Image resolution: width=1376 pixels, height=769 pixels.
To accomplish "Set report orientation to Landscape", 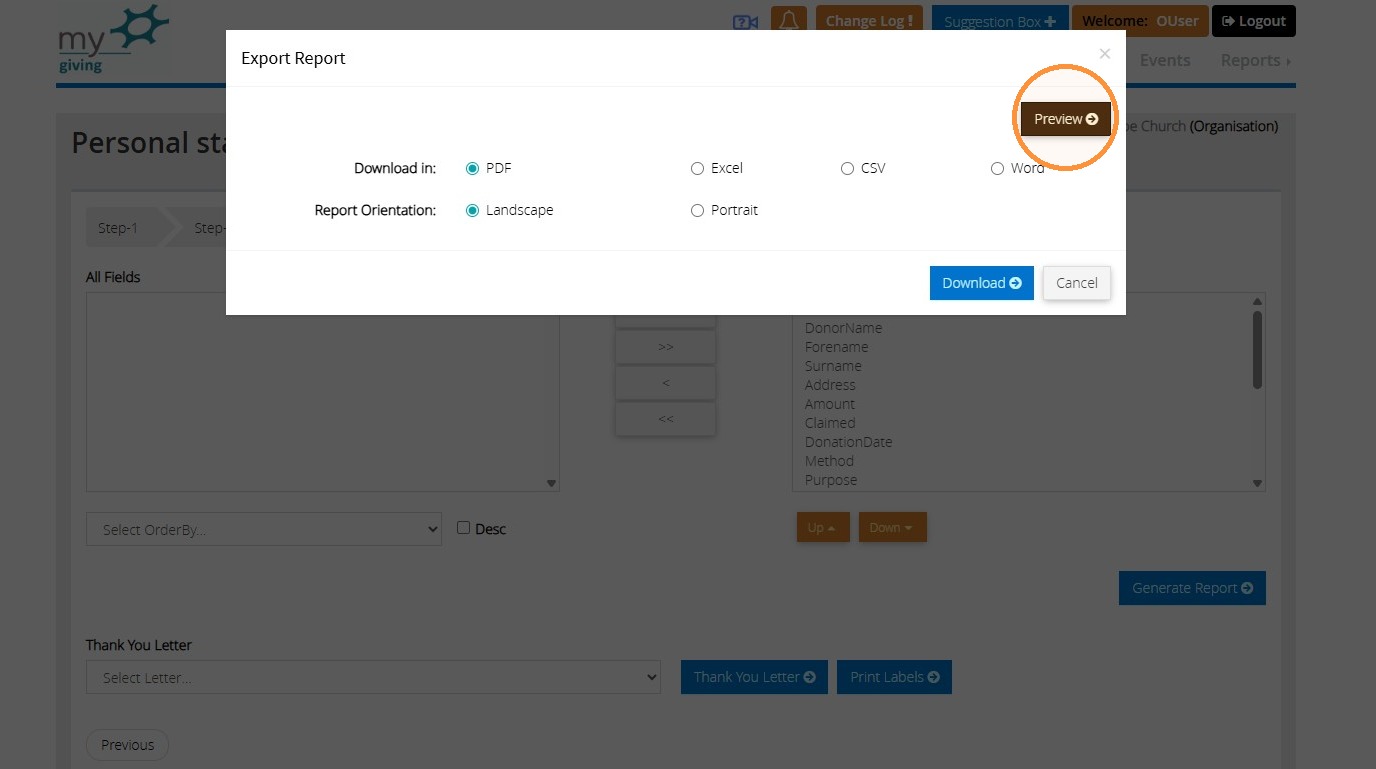I will coord(473,211).
